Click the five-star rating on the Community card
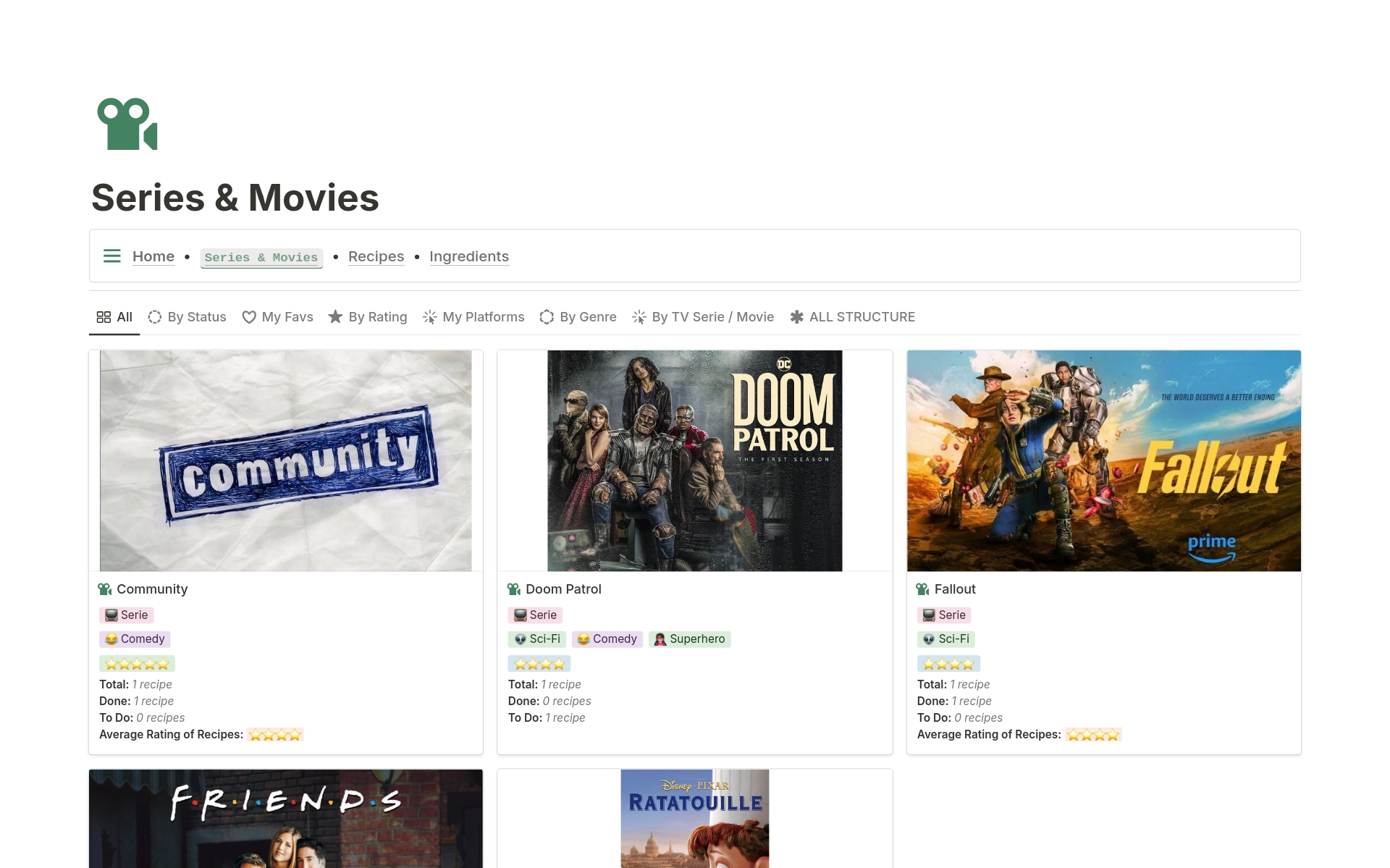 [x=136, y=663]
